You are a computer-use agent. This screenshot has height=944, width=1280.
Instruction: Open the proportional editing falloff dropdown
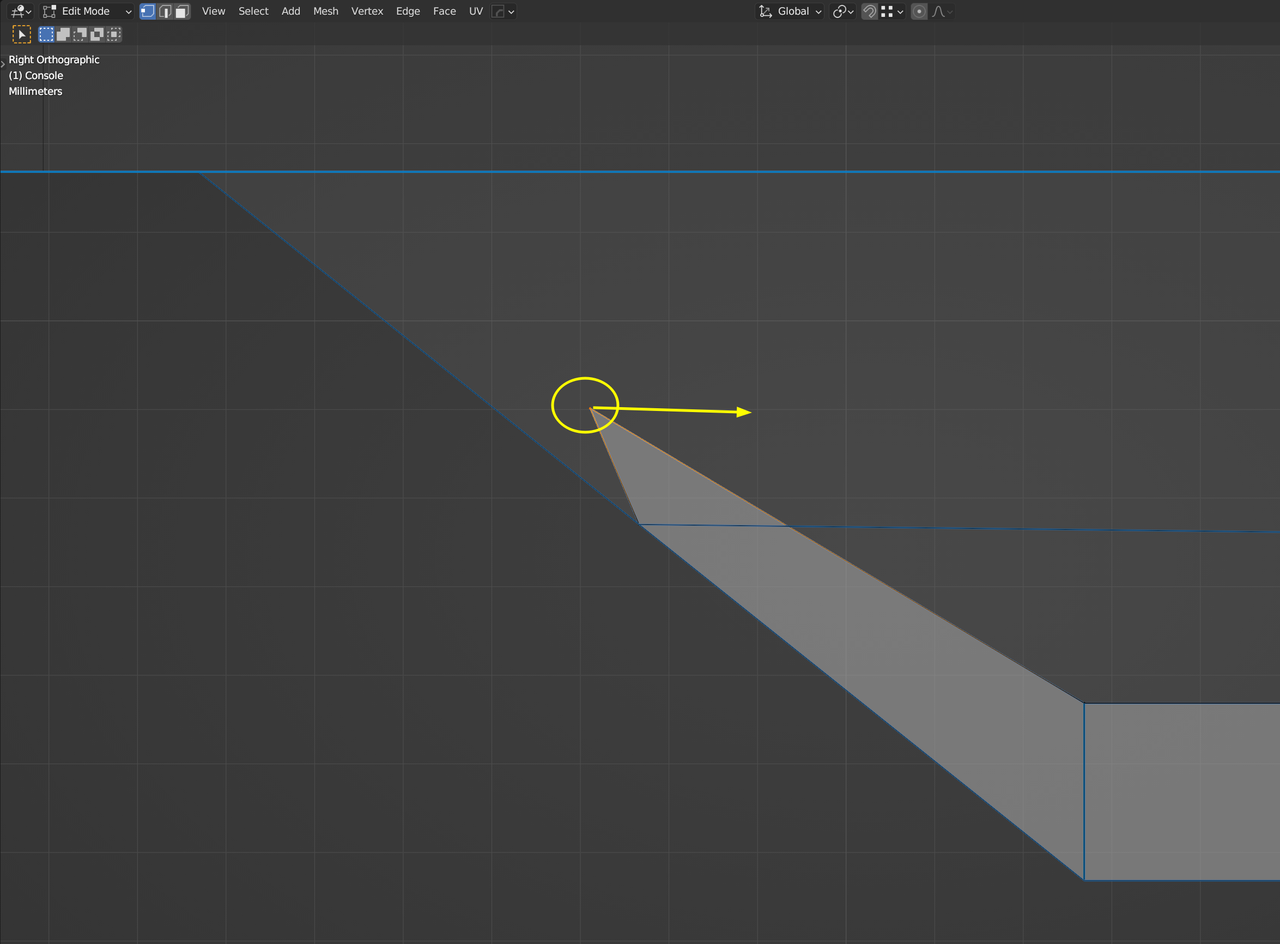tap(942, 11)
